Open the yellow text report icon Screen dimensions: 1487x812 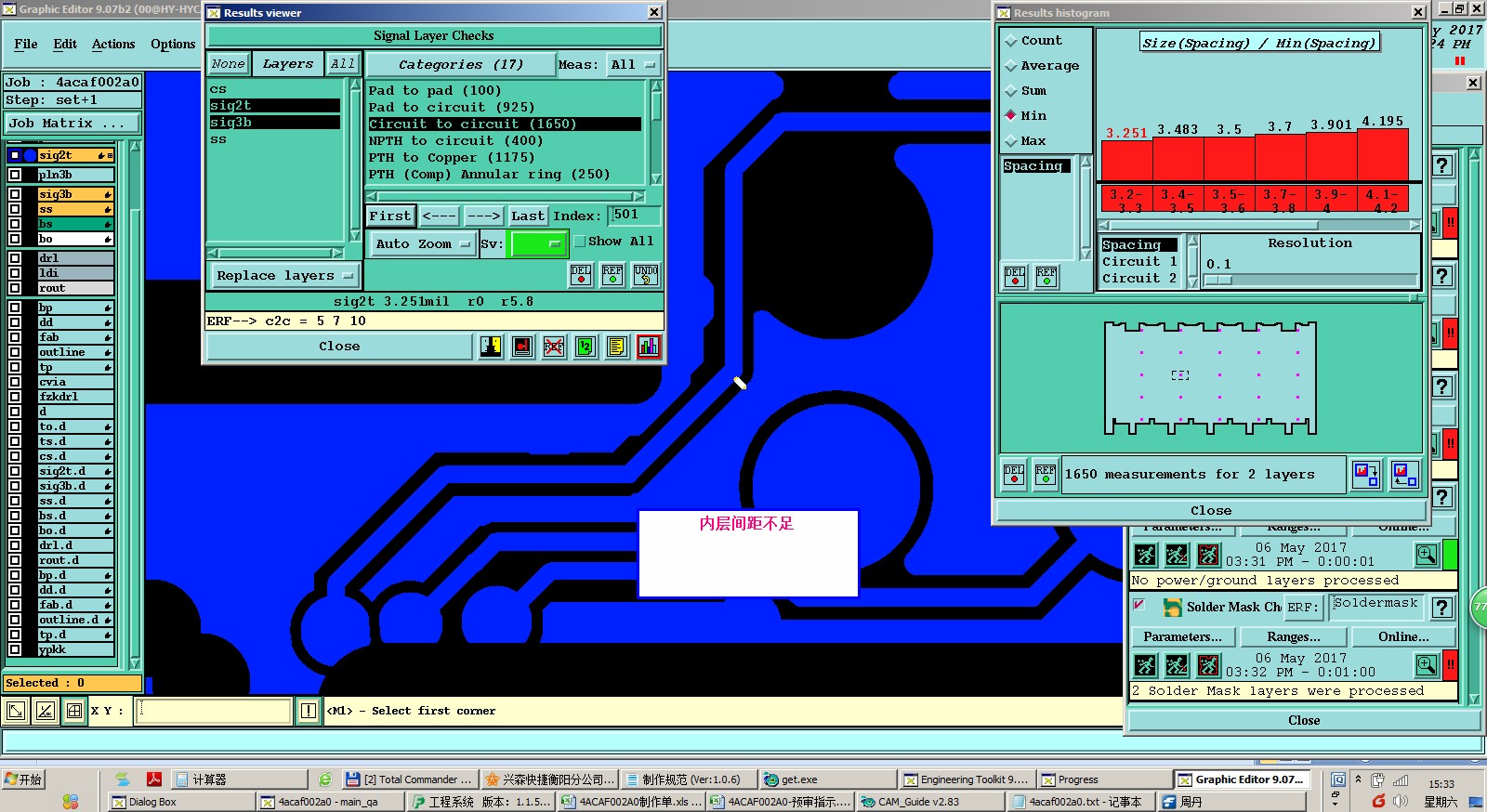[617, 347]
